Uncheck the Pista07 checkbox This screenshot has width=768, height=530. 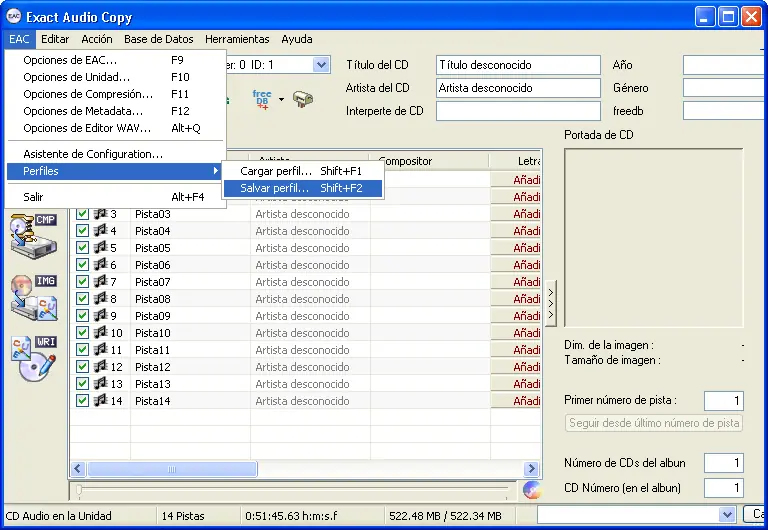tap(82, 282)
